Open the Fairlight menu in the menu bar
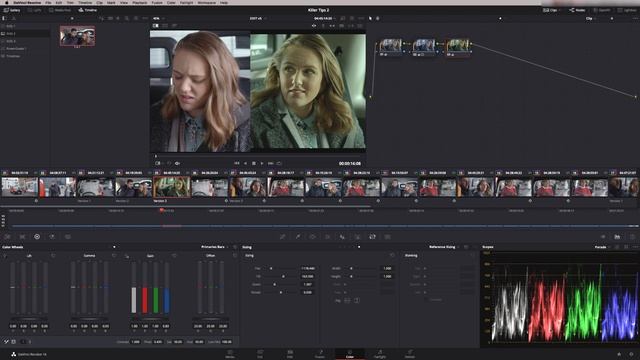Screen dimensions: 640x360 tap(187, 2)
